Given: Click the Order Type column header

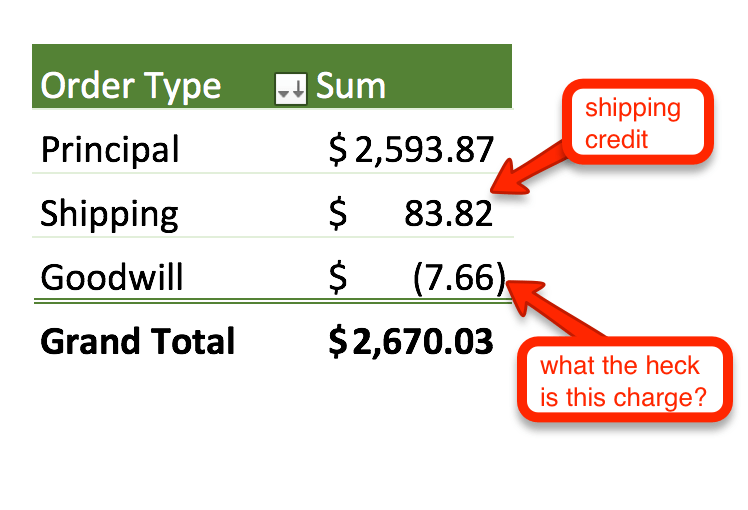Looking at the screenshot, I should pyautogui.click(x=131, y=86).
